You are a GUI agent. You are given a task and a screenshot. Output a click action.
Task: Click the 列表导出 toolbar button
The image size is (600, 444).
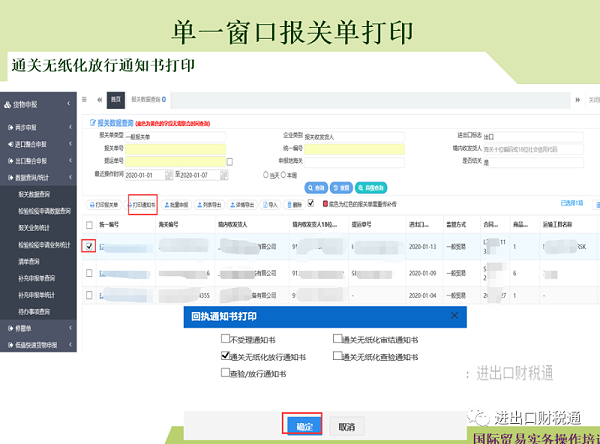(209, 205)
